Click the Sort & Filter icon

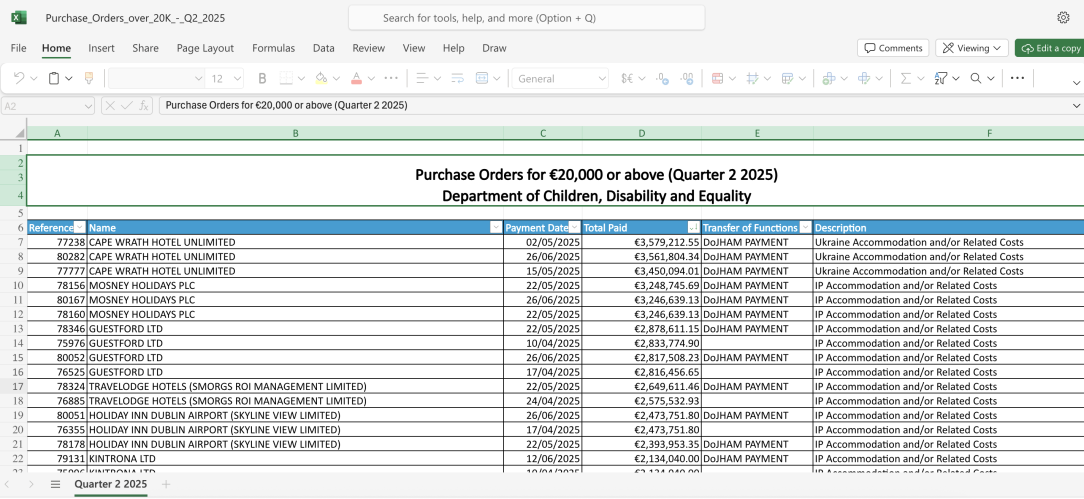click(940, 78)
